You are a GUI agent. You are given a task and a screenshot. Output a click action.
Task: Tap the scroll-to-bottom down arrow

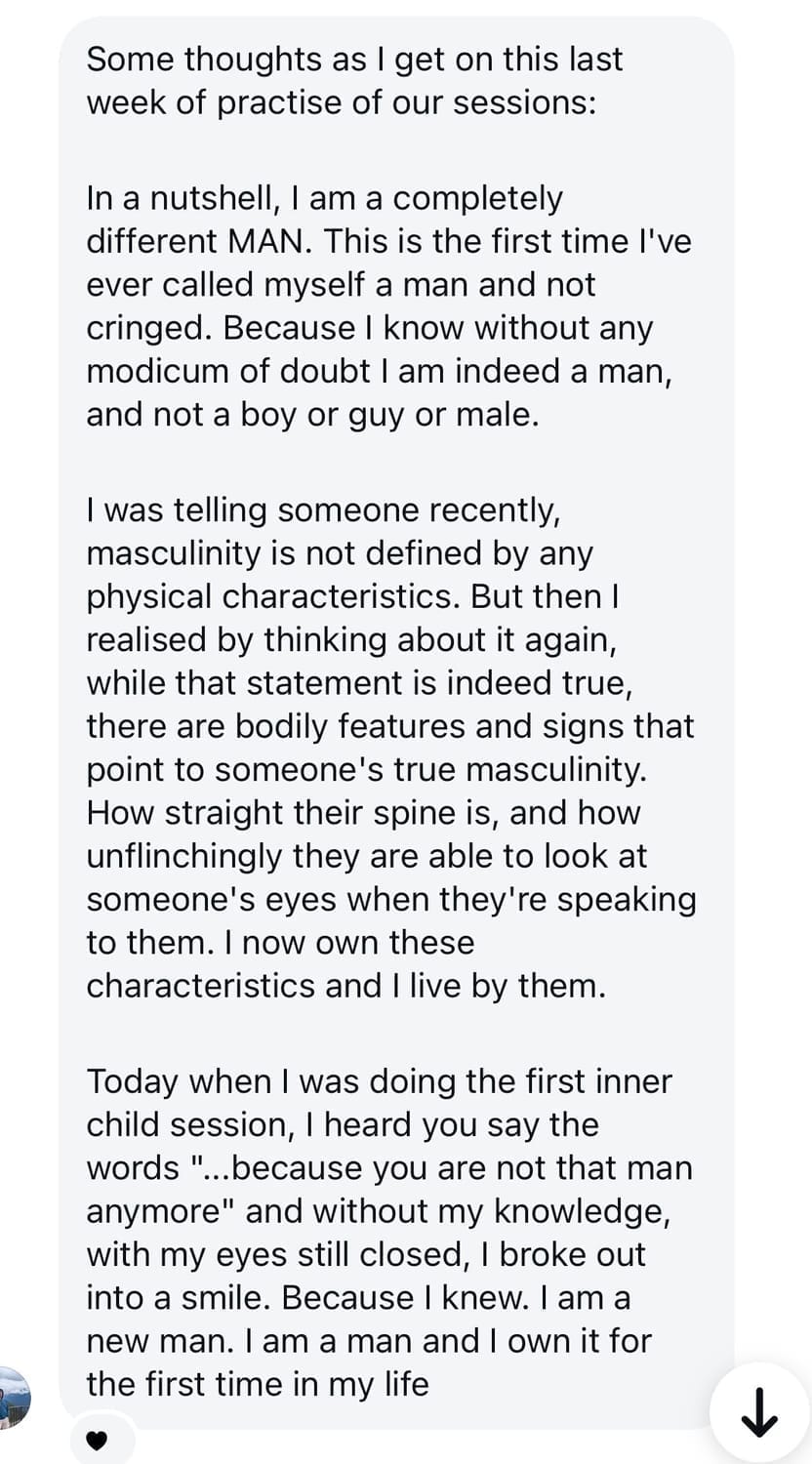(760, 1413)
